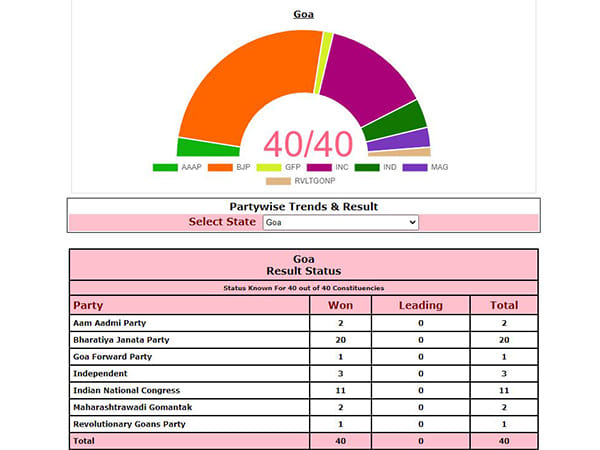The width and height of the screenshot is (600, 450).
Task: Click the AAAP green legend swatch
Action: click(x=165, y=167)
